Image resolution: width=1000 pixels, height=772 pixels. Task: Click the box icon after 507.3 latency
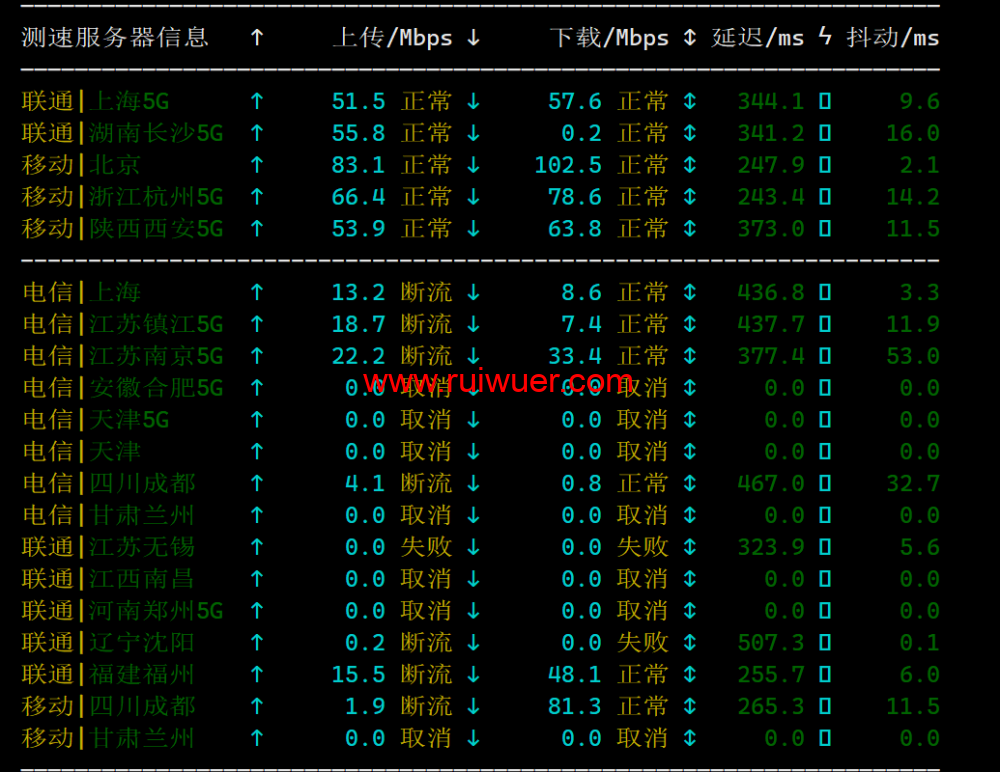(825, 643)
